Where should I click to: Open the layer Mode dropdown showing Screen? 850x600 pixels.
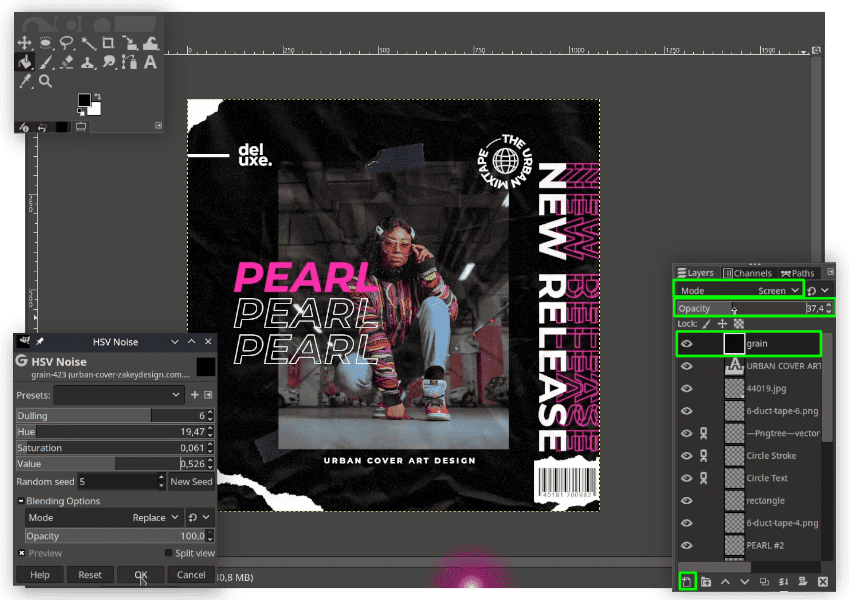pyautogui.click(x=739, y=291)
